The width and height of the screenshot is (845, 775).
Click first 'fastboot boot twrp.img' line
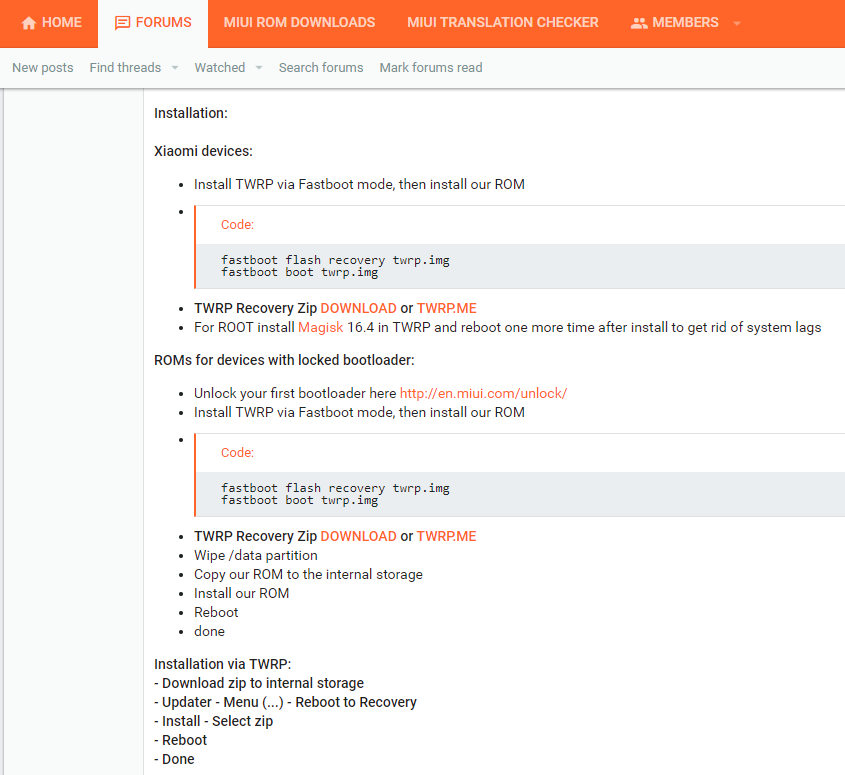(x=300, y=272)
